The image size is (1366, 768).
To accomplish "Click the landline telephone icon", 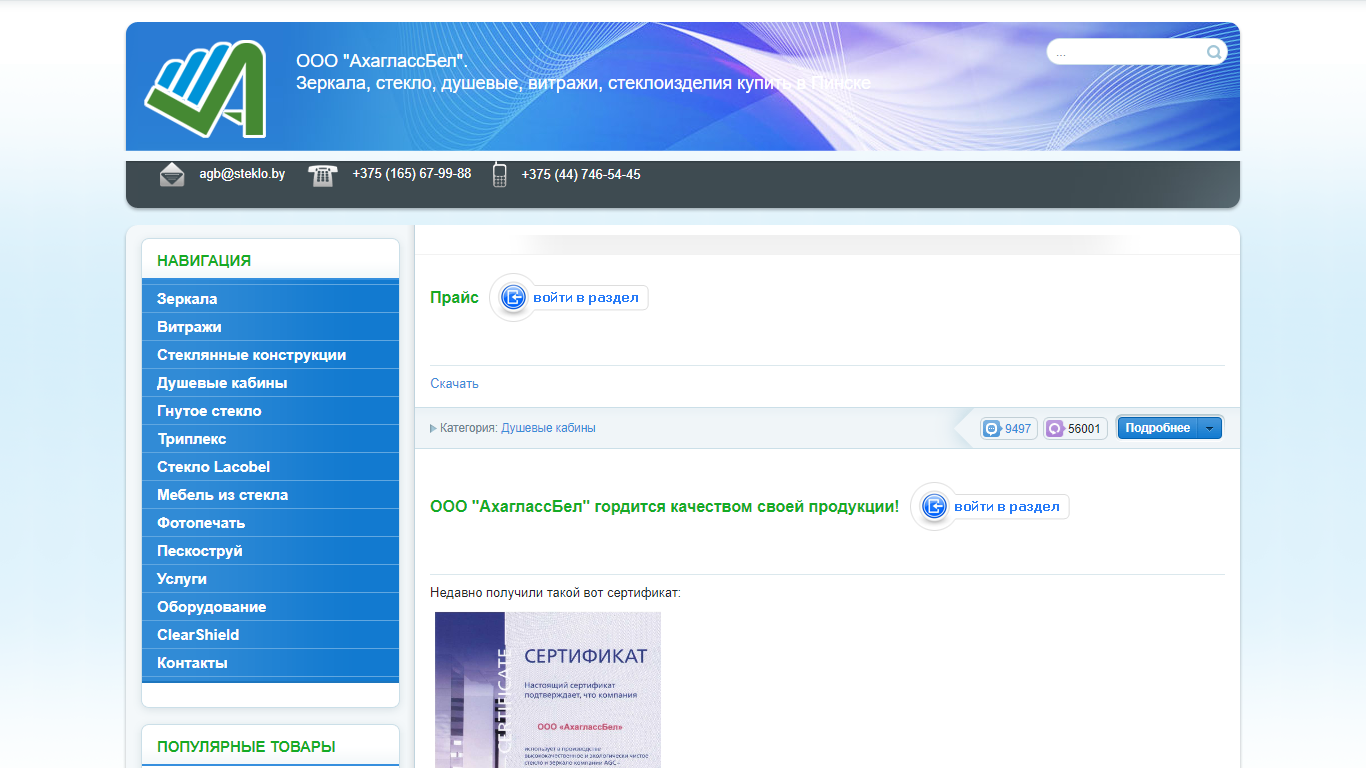I will click(x=323, y=175).
